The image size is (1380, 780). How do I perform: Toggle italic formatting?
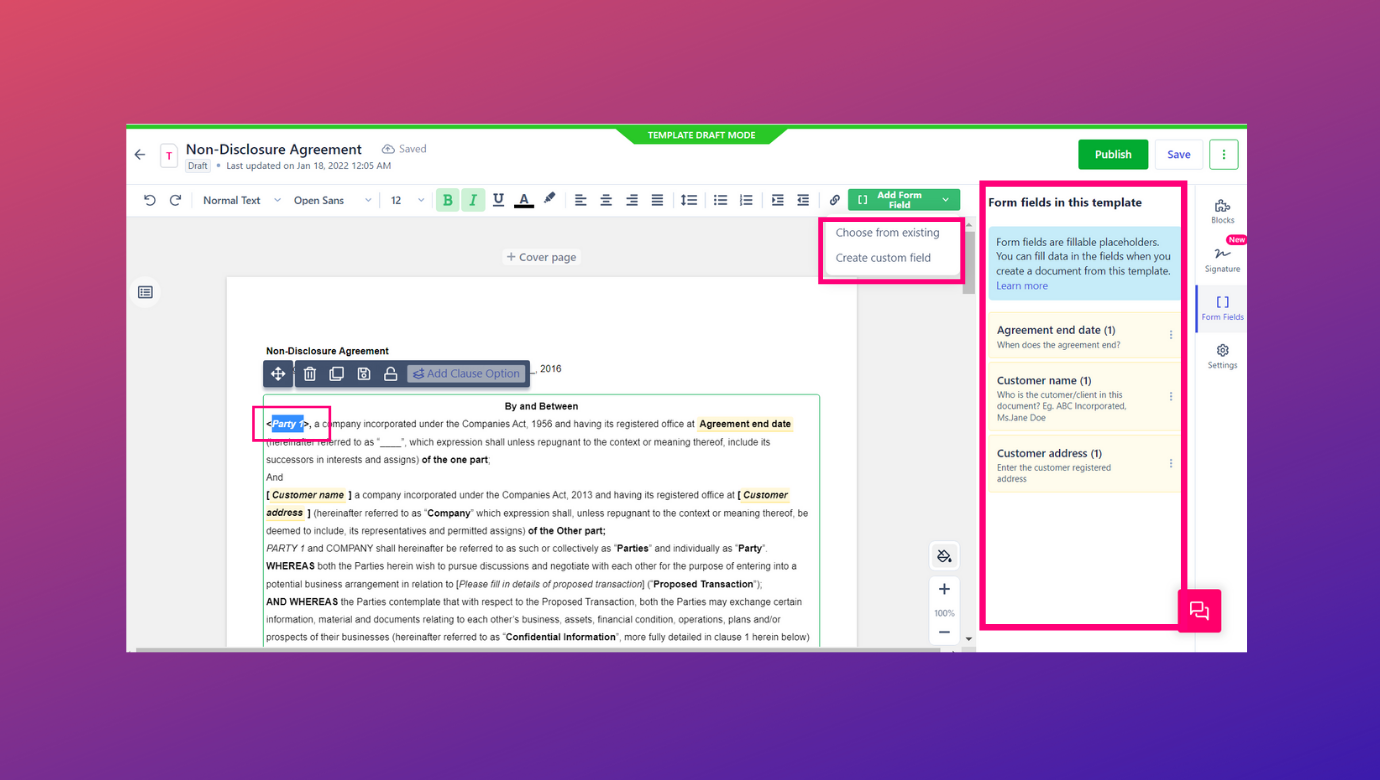[x=473, y=200]
